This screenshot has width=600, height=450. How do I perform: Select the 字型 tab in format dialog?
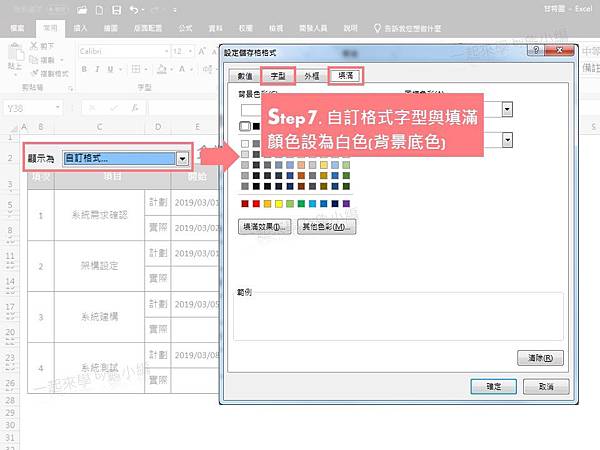tap(278, 76)
